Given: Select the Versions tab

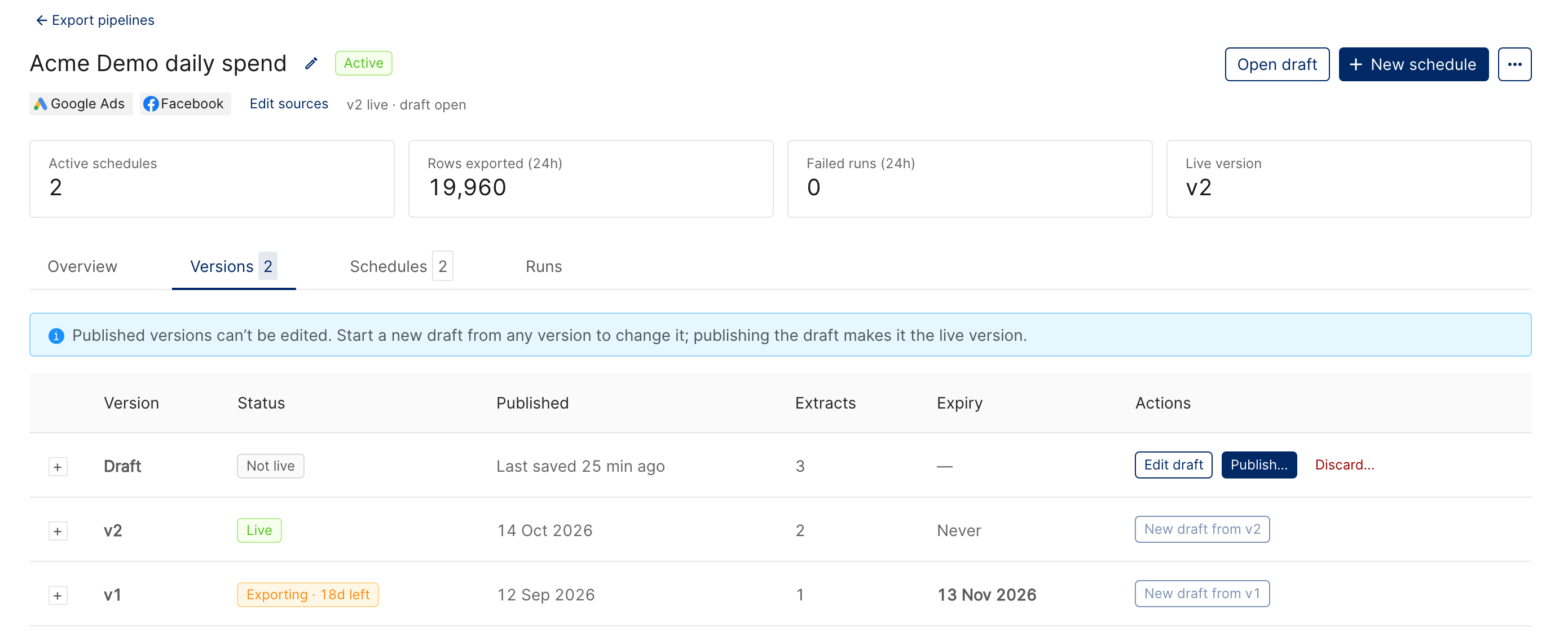Looking at the screenshot, I should click(x=234, y=266).
